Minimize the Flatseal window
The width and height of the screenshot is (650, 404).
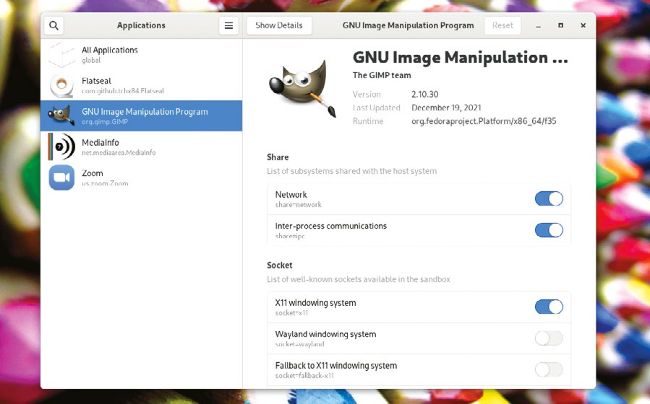click(538, 26)
